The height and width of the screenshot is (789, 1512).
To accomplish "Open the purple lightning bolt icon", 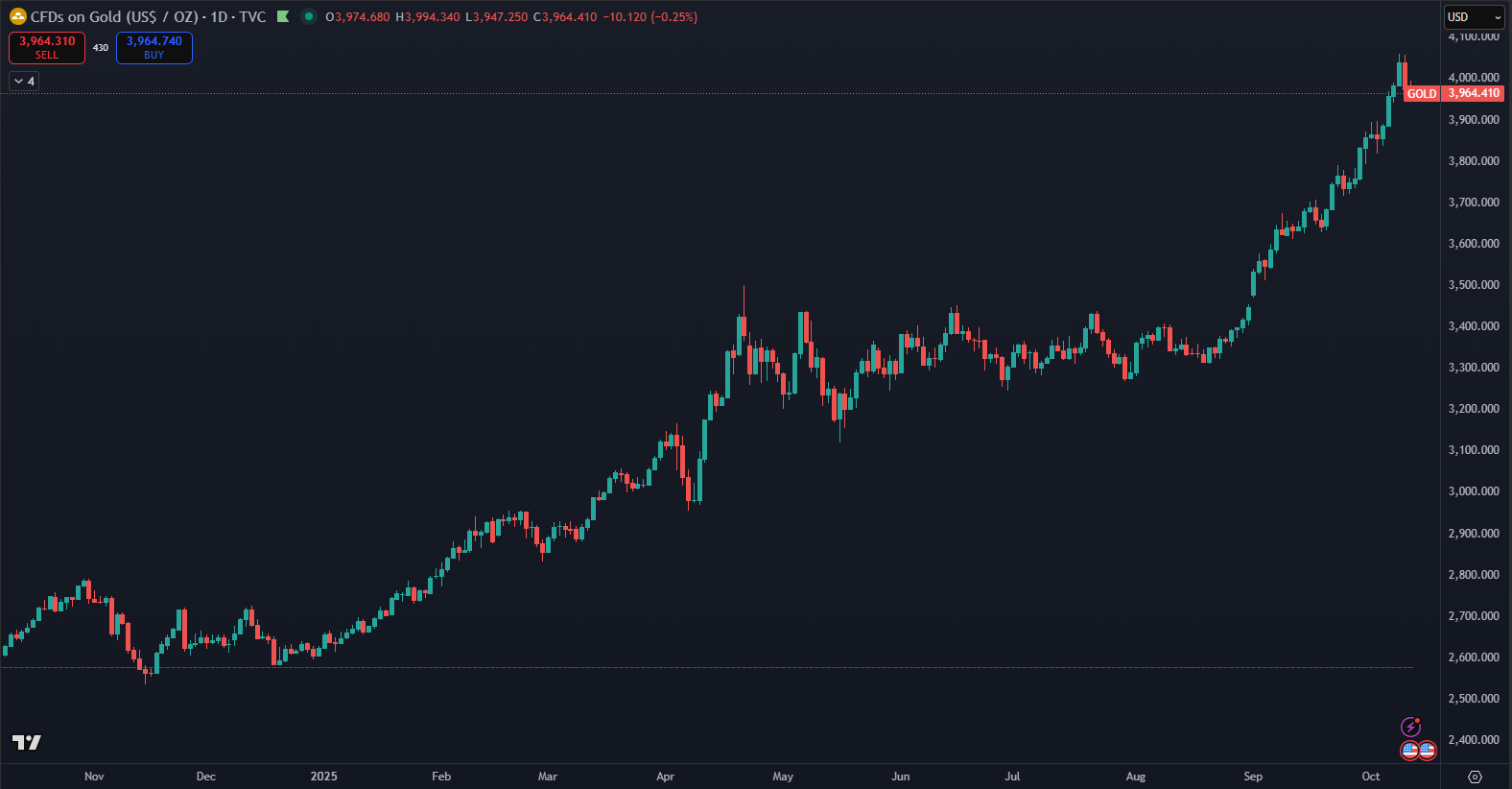I will [x=1410, y=727].
